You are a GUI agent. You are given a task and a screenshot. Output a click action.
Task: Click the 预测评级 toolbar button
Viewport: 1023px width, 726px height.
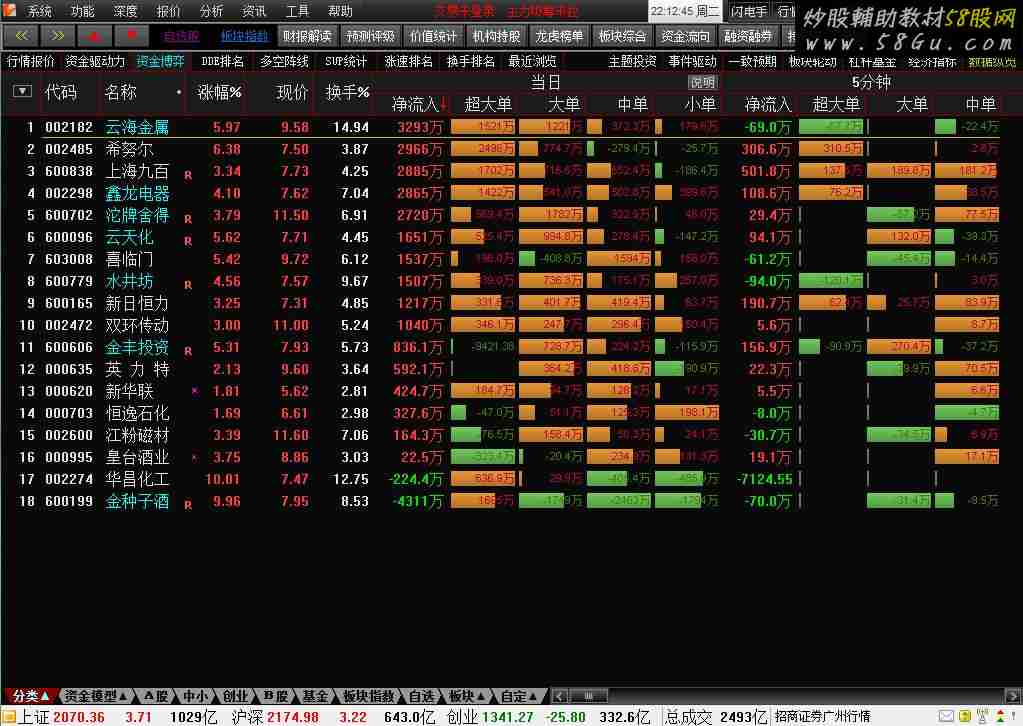[x=371, y=37]
